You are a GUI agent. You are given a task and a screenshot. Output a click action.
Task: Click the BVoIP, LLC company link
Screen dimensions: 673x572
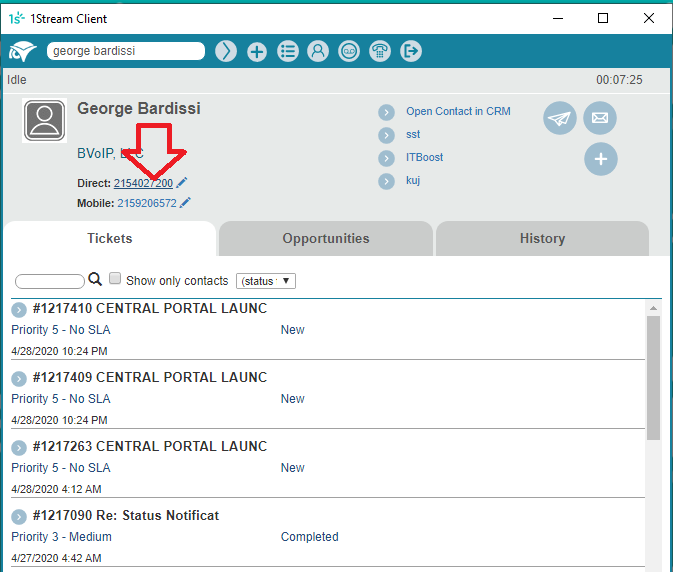coord(110,153)
